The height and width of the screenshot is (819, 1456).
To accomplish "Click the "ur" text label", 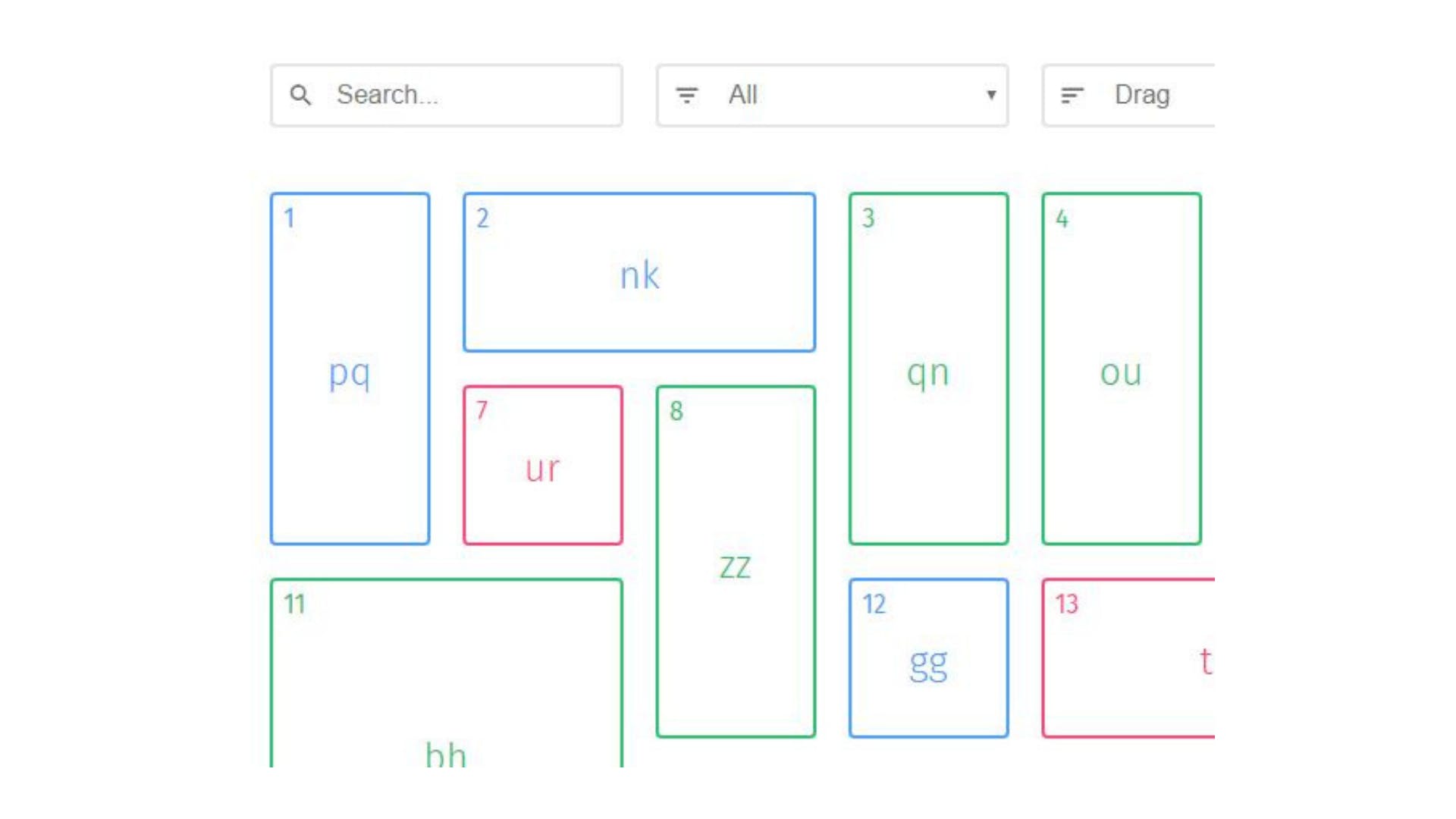I will (x=542, y=469).
